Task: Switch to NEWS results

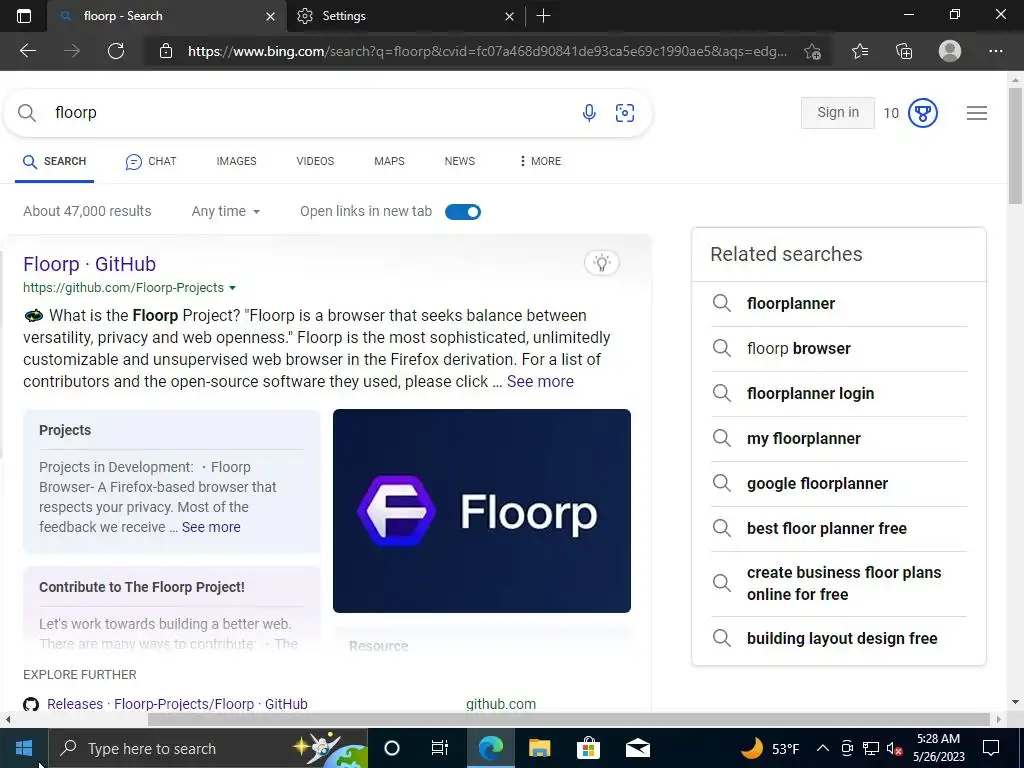Action: [460, 161]
